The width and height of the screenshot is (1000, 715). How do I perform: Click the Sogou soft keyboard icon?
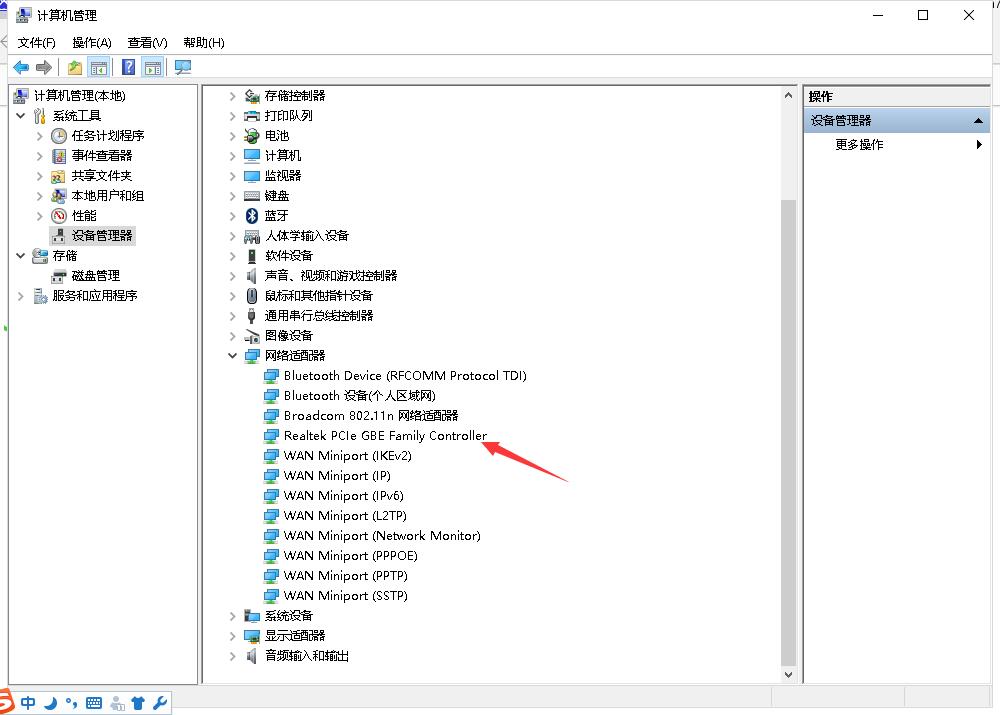coord(94,703)
